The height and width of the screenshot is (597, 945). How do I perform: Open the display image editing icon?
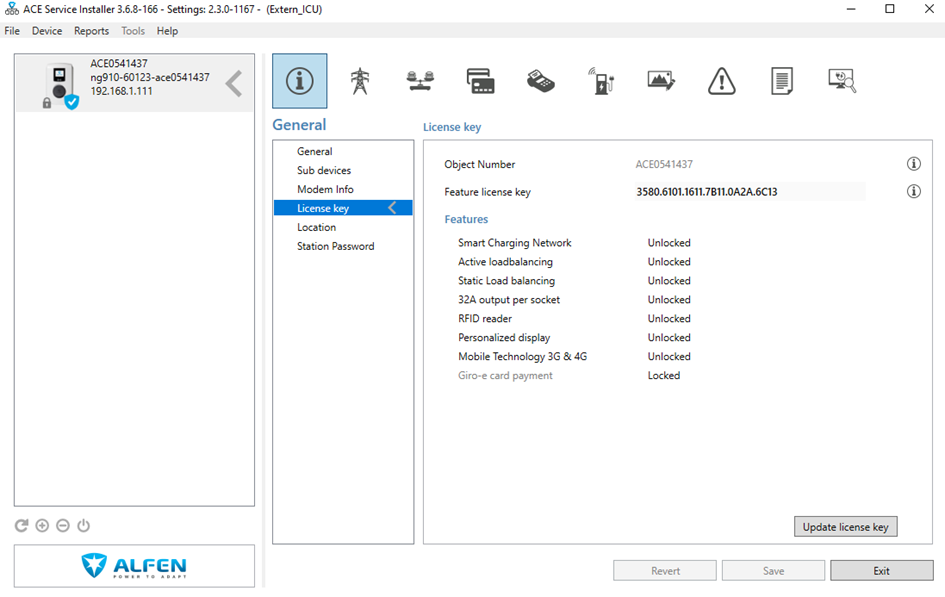[661, 81]
